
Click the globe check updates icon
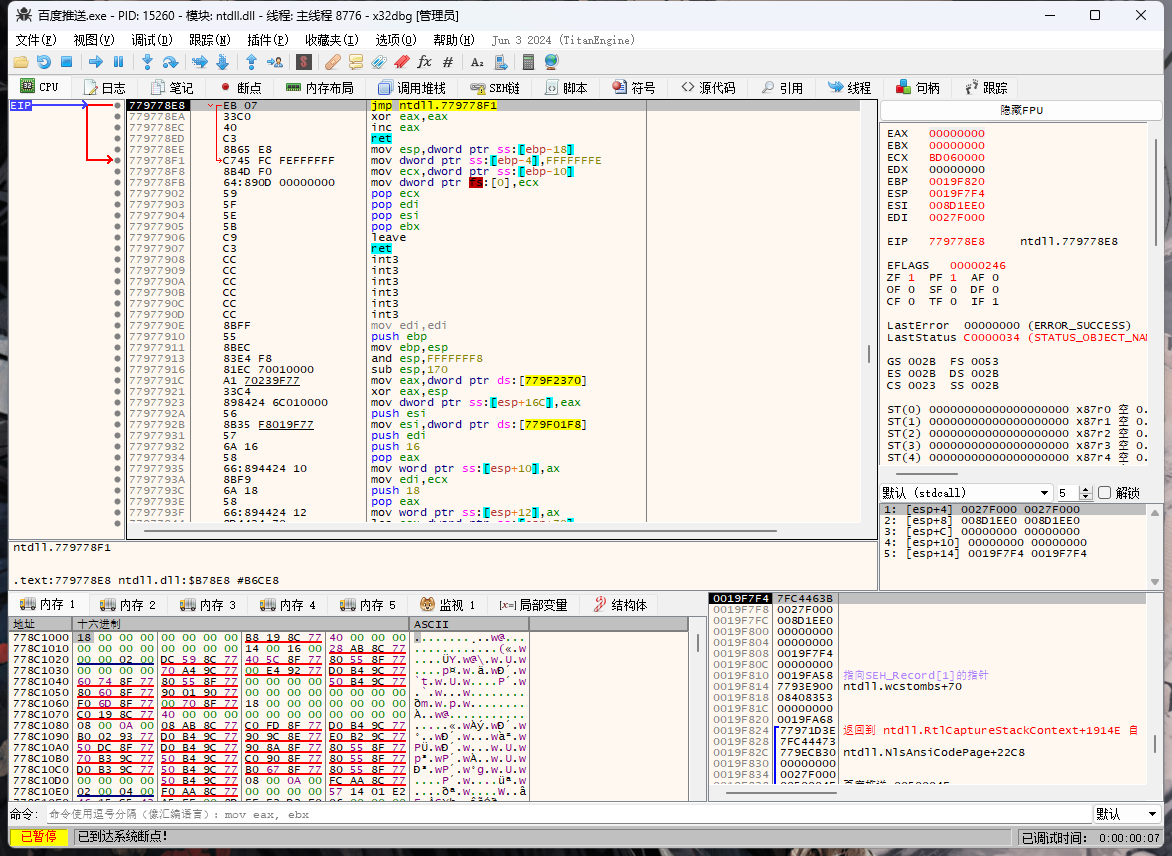click(x=552, y=62)
